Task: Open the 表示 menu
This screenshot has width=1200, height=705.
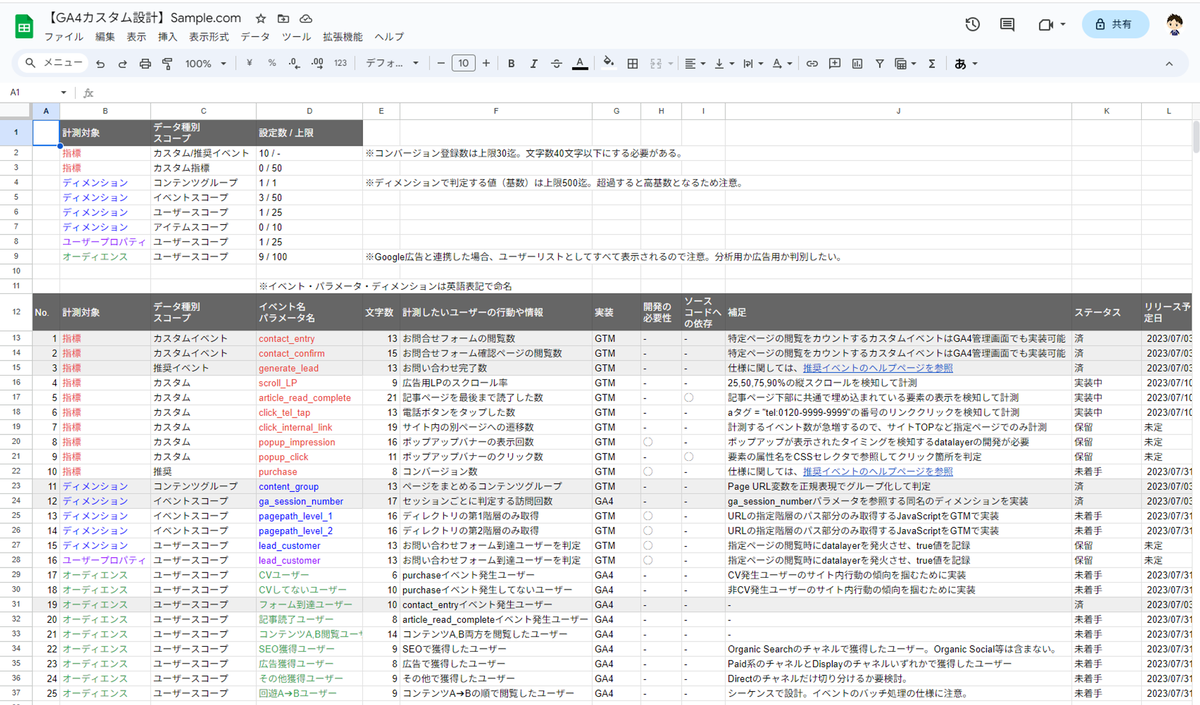Action: click(x=136, y=37)
